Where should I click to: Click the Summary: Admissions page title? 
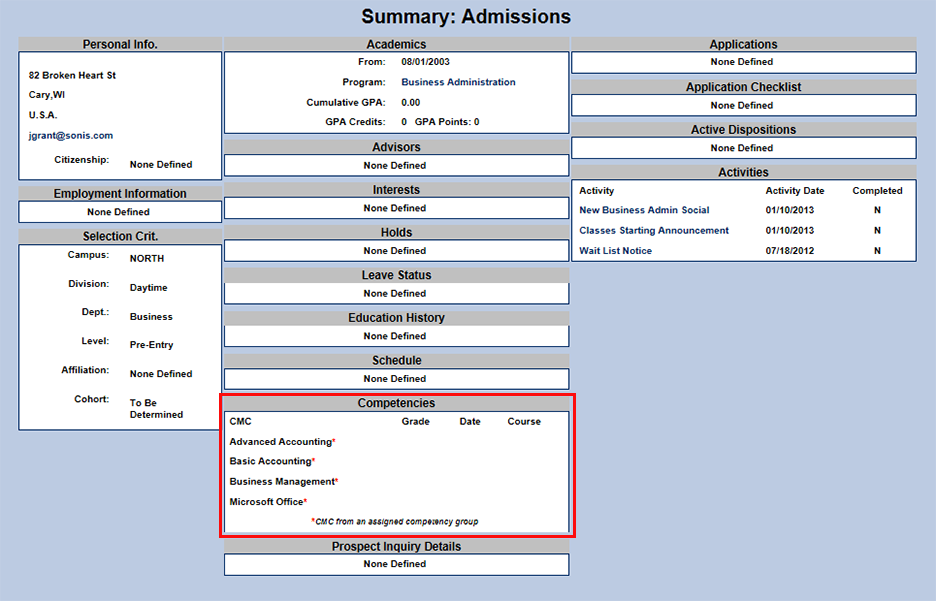(466, 17)
